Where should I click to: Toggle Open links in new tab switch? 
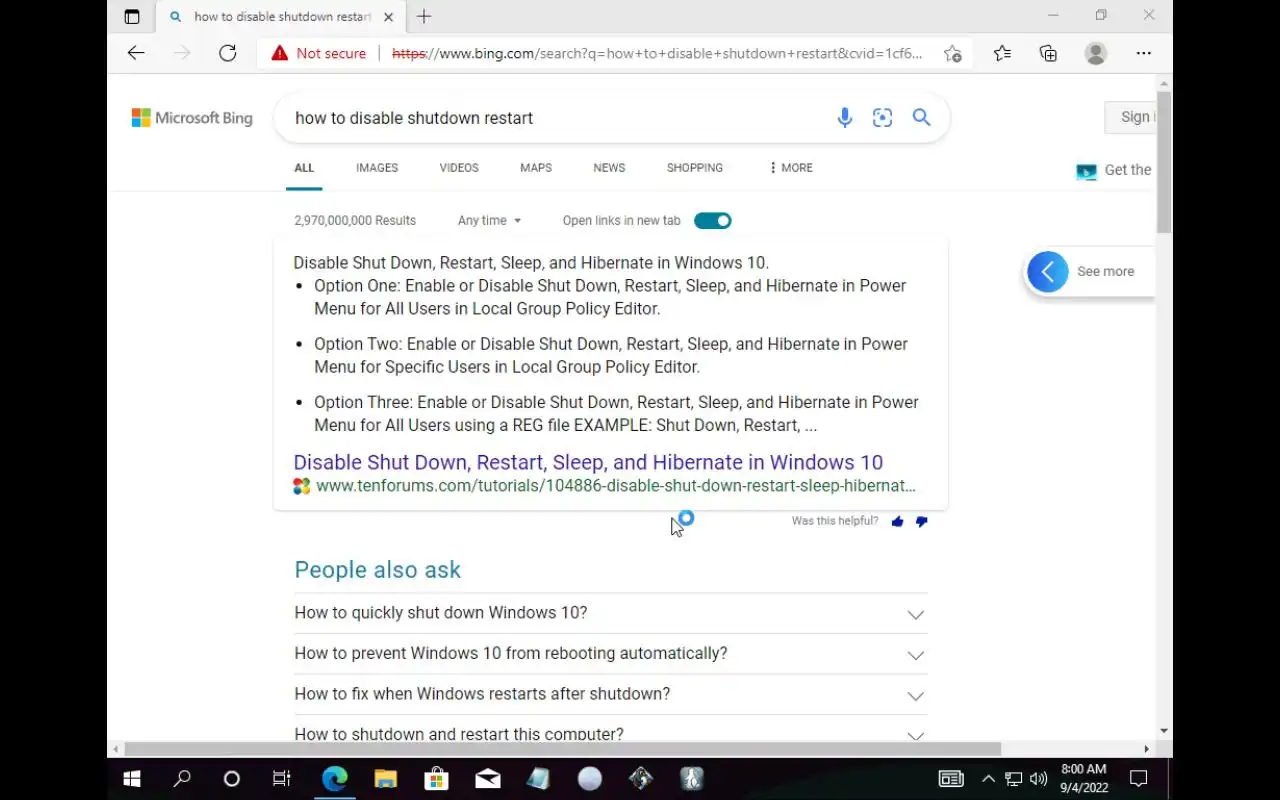tap(713, 220)
